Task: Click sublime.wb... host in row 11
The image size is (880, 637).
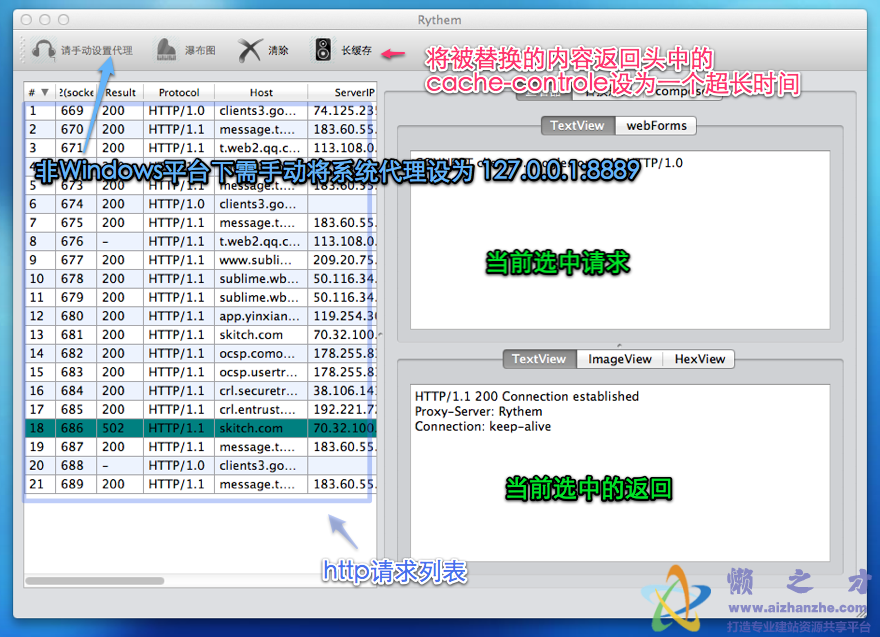Action: (x=259, y=297)
